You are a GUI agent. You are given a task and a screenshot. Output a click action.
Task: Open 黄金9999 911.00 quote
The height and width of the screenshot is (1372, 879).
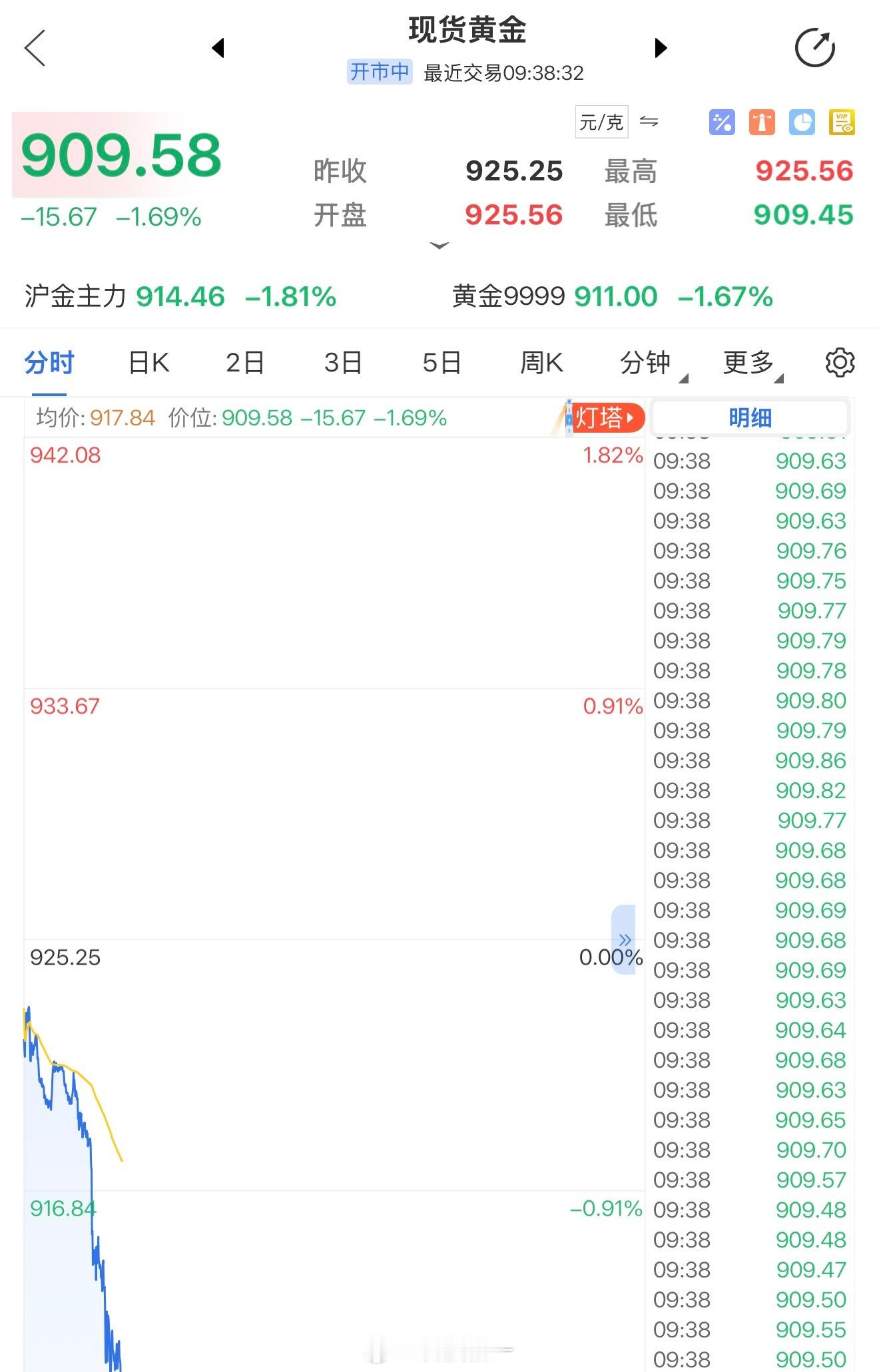(x=612, y=296)
